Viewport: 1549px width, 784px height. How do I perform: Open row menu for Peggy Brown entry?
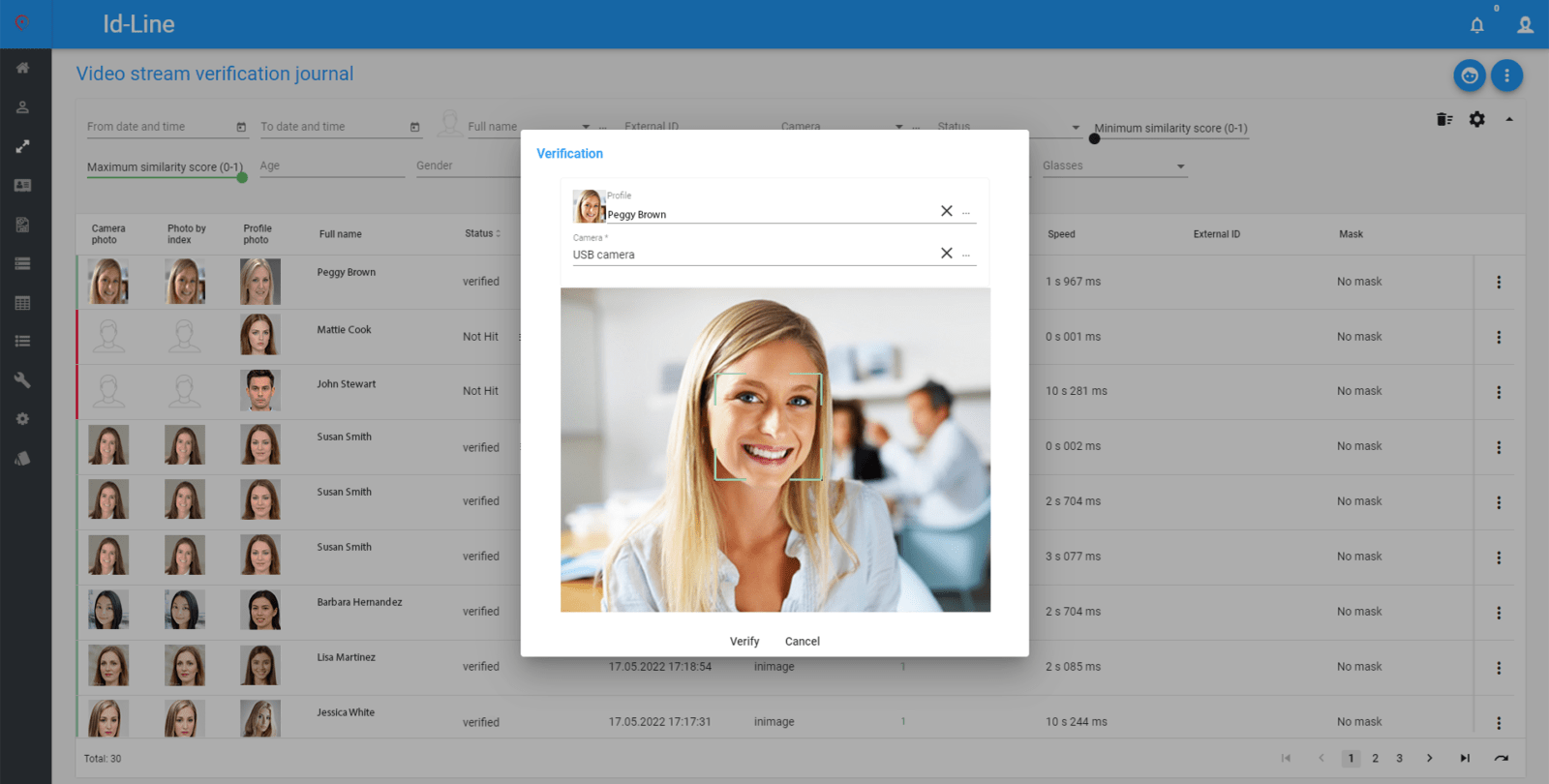[x=1499, y=283]
